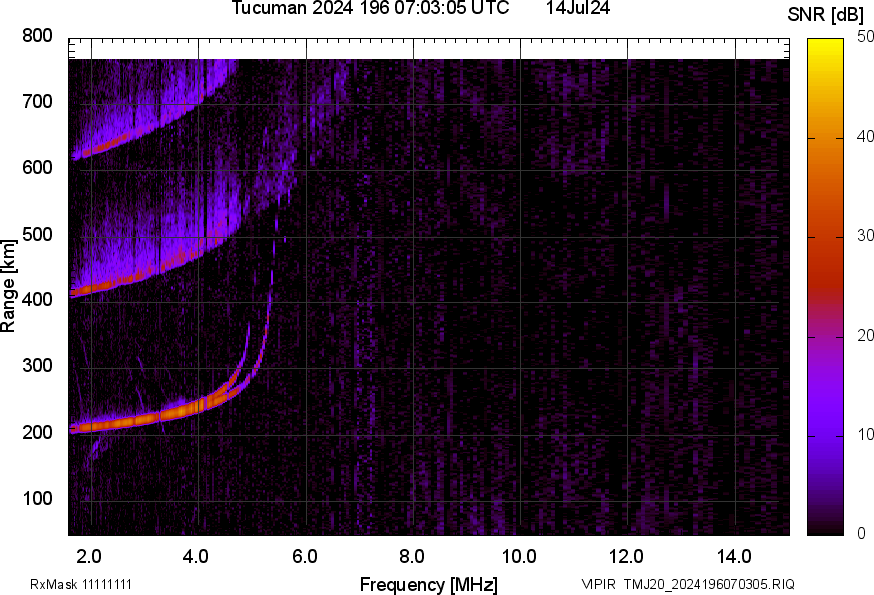Click the colorbar value 20
The width and height of the screenshot is (874, 595).
[865, 335]
